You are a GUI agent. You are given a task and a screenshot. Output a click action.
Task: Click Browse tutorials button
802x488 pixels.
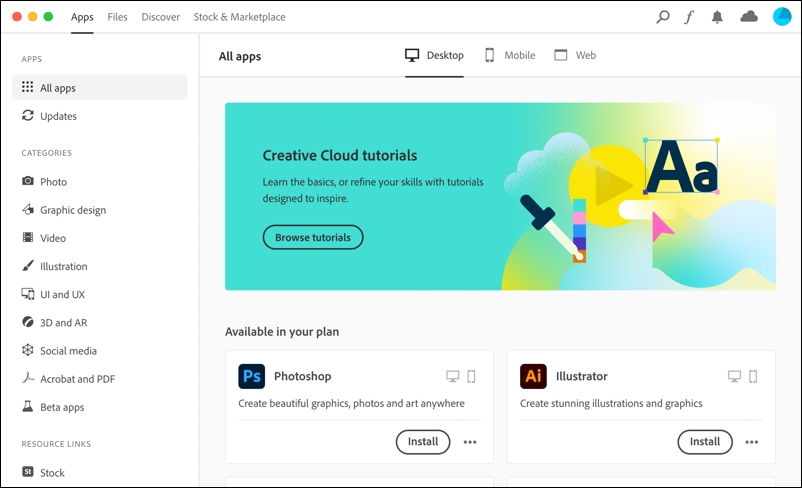(x=313, y=237)
